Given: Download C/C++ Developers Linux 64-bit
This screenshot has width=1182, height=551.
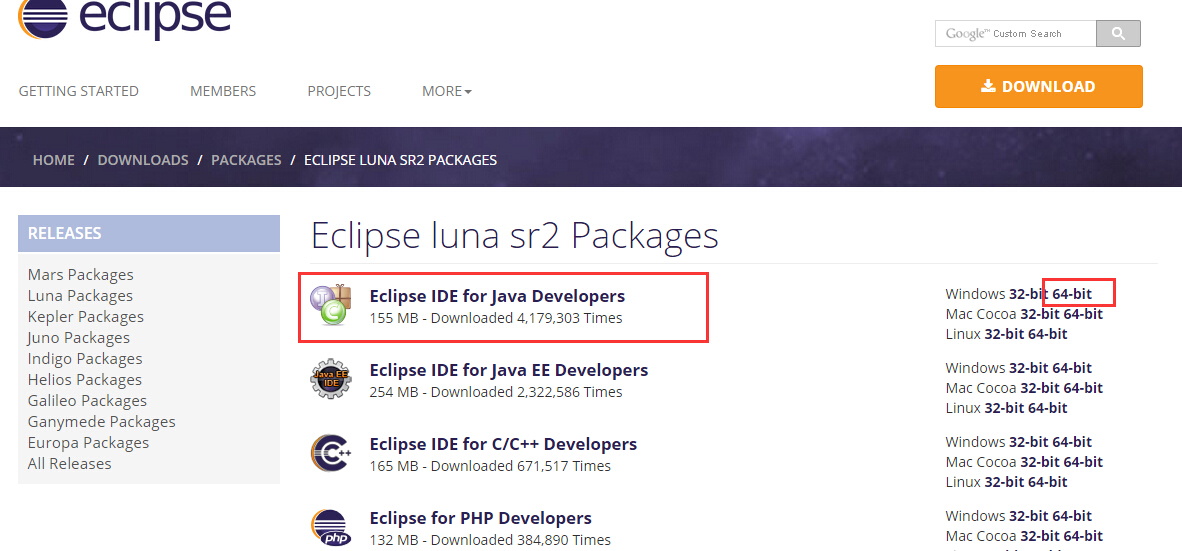Looking at the screenshot, I should point(1048,482).
